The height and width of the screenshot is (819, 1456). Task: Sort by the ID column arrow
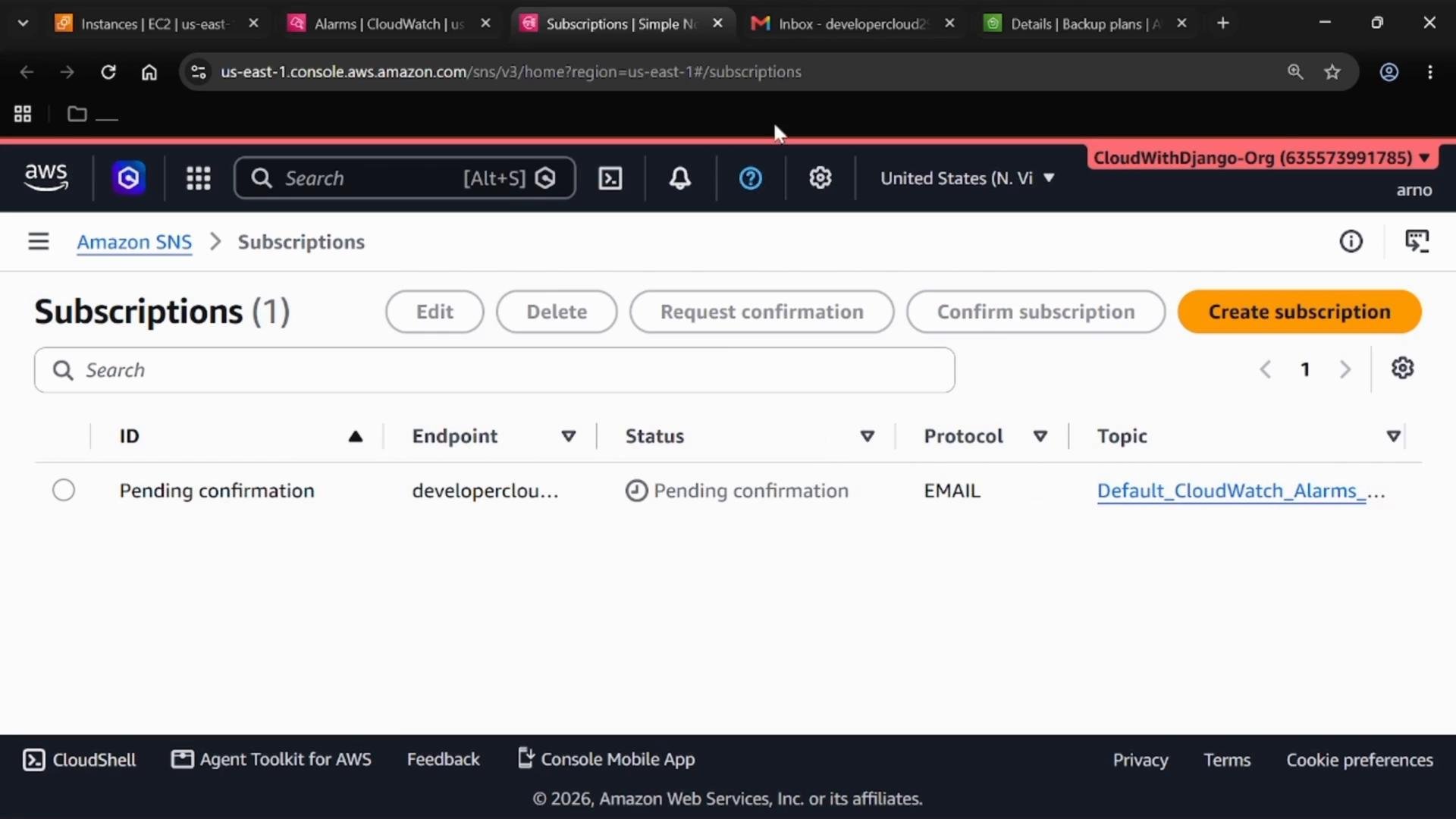point(356,436)
